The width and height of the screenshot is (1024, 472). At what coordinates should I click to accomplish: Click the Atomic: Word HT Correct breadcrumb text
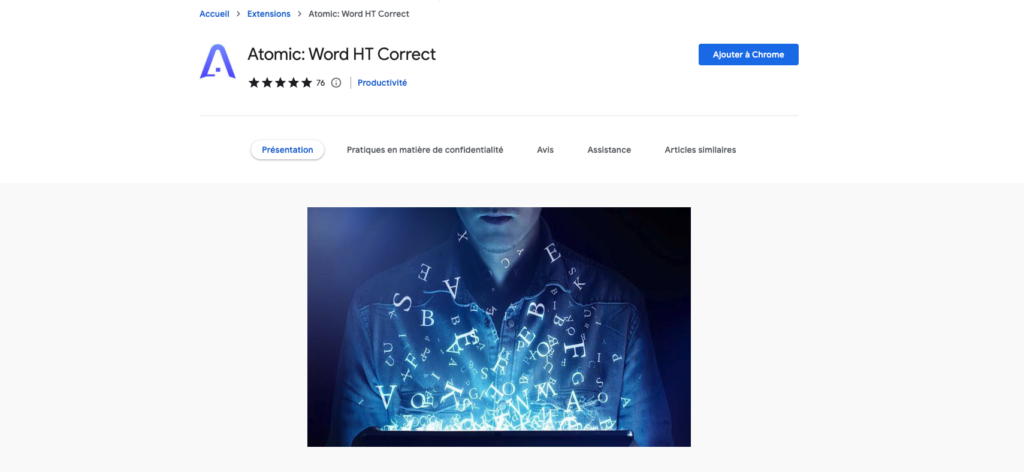tap(359, 14)
